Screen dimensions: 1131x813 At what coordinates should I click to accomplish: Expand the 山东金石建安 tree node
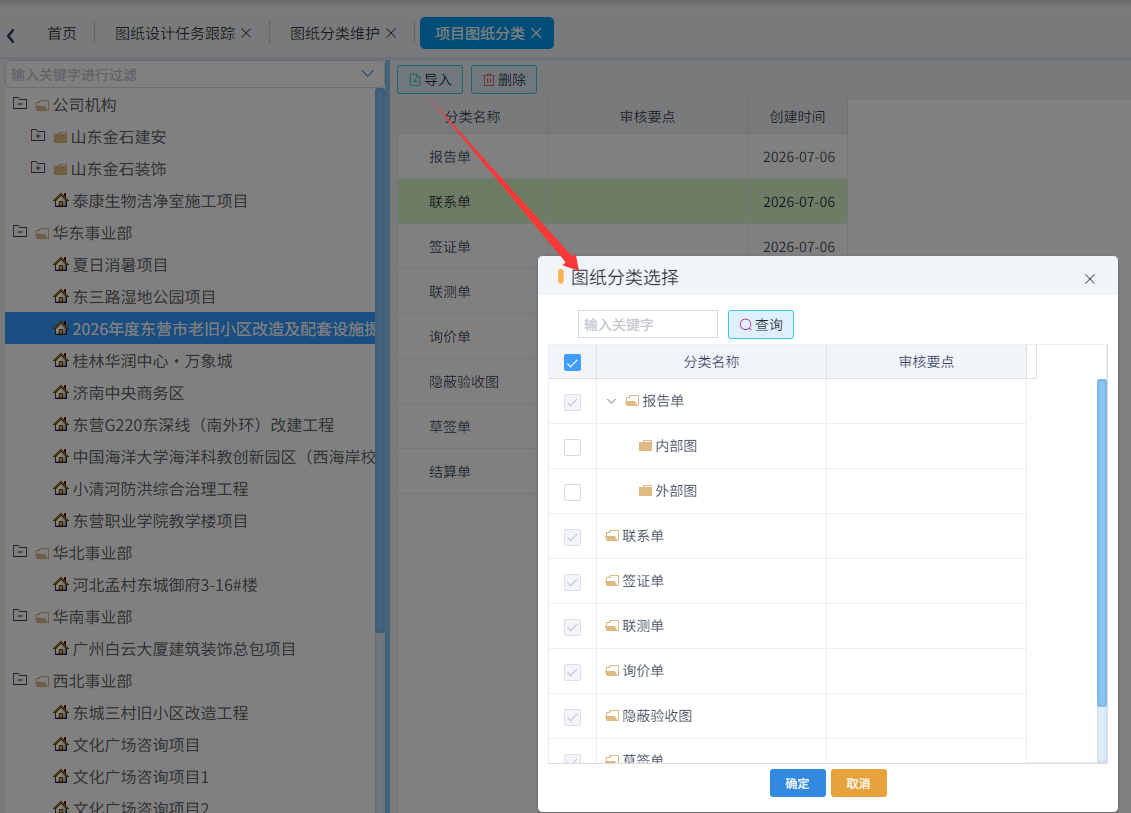pos(38,136)
